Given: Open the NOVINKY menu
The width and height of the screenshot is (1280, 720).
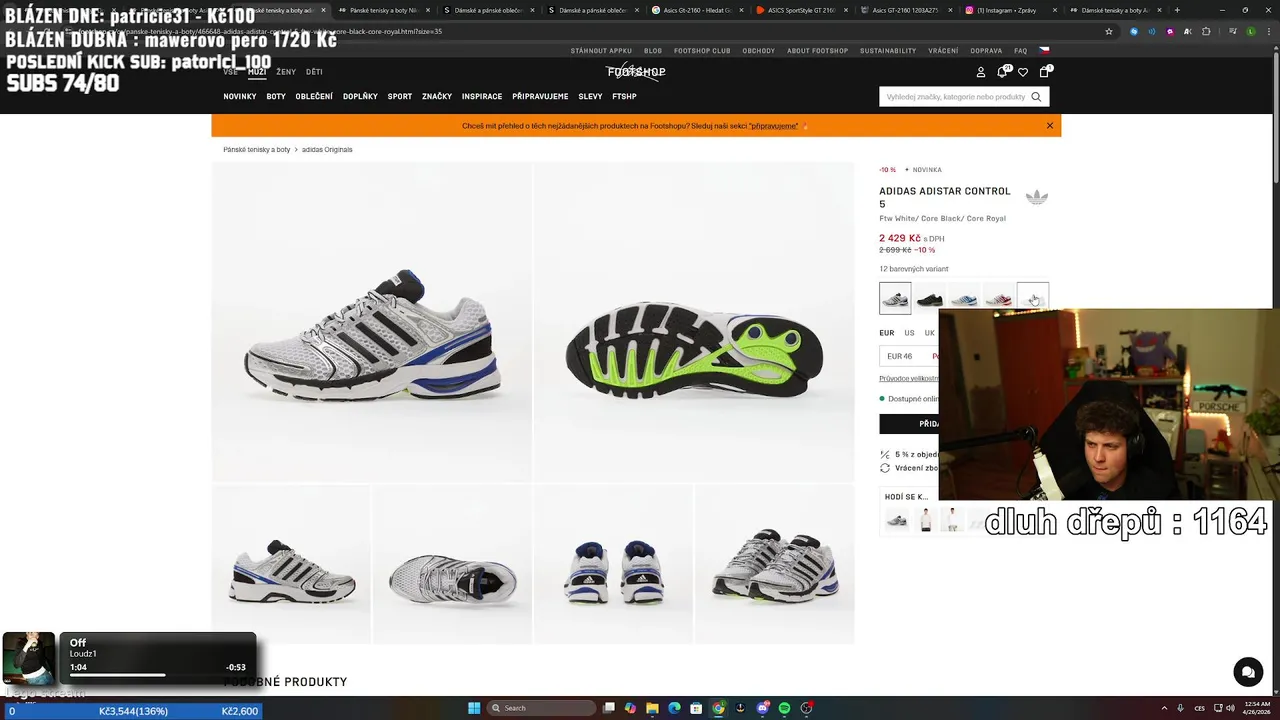Looking at the screenshot, I should pos(240,97).
